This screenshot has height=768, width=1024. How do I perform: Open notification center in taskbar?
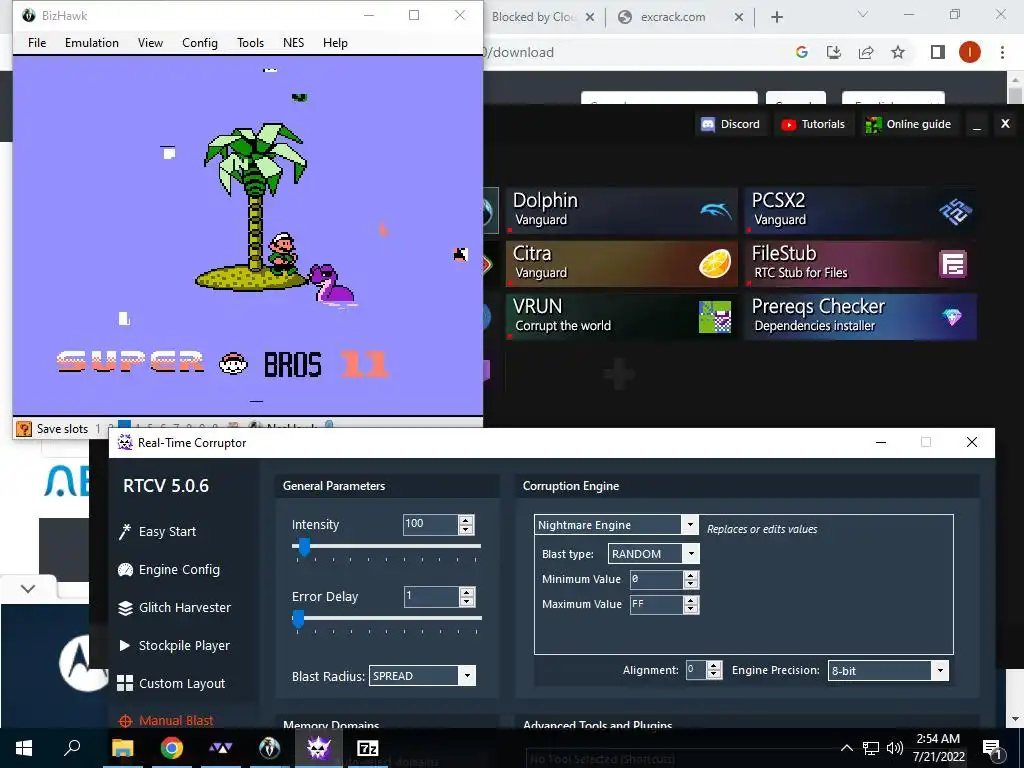(x=993, y=748)
